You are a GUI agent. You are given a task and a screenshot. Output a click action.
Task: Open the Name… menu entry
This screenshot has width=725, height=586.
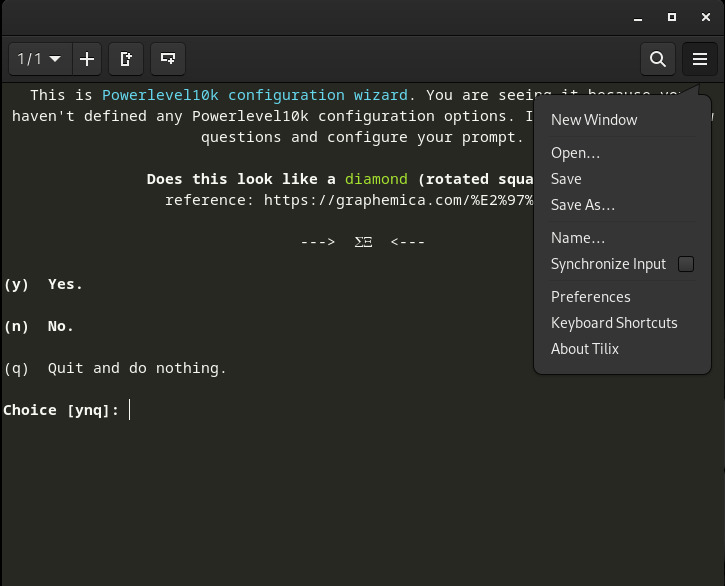(x=622, y=238)
